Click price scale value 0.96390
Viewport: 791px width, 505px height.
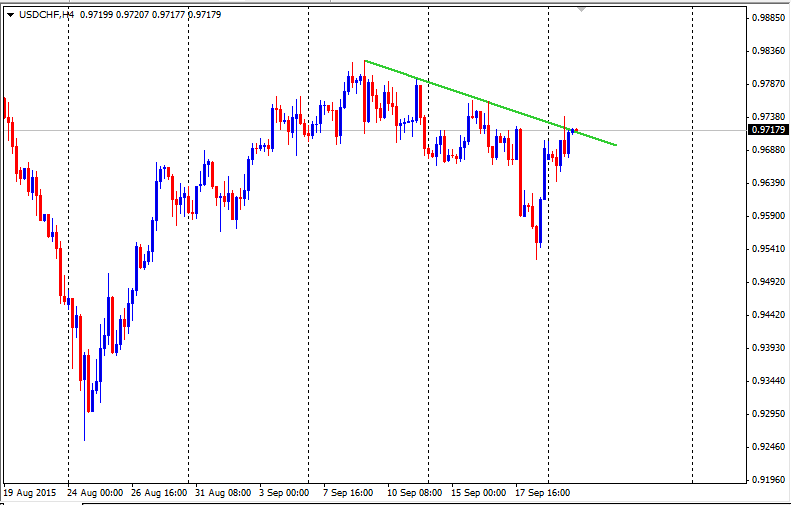768,183
